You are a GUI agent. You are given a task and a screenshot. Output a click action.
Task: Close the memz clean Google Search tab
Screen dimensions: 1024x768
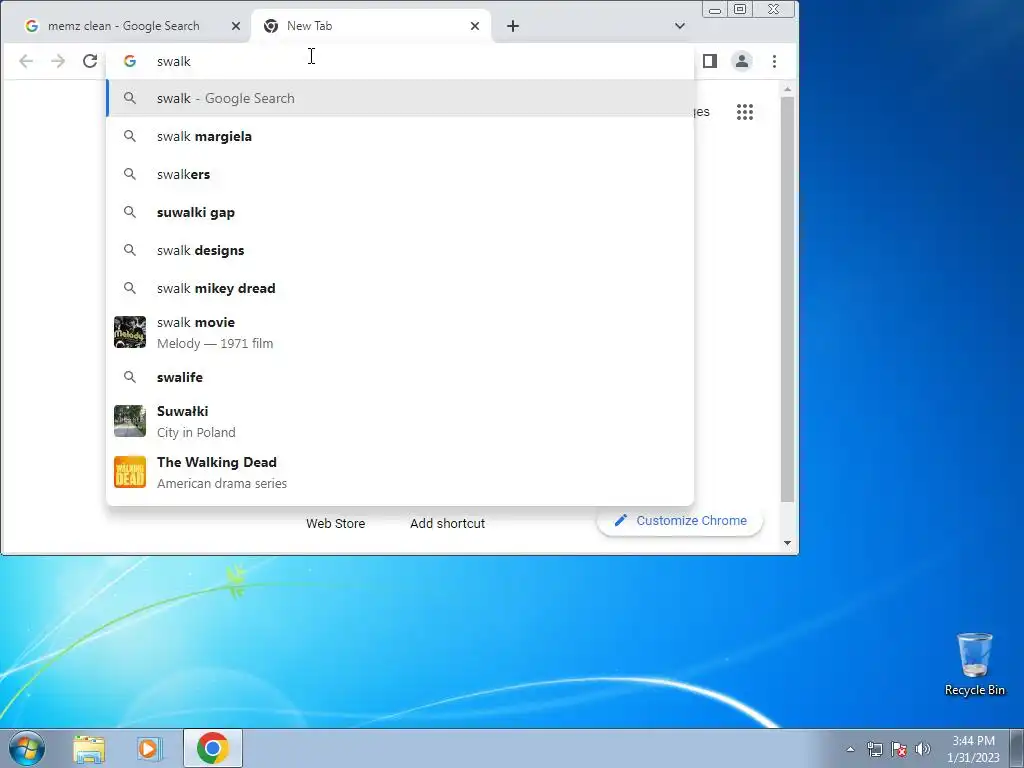pyautogui.click(x=236, y=25)
